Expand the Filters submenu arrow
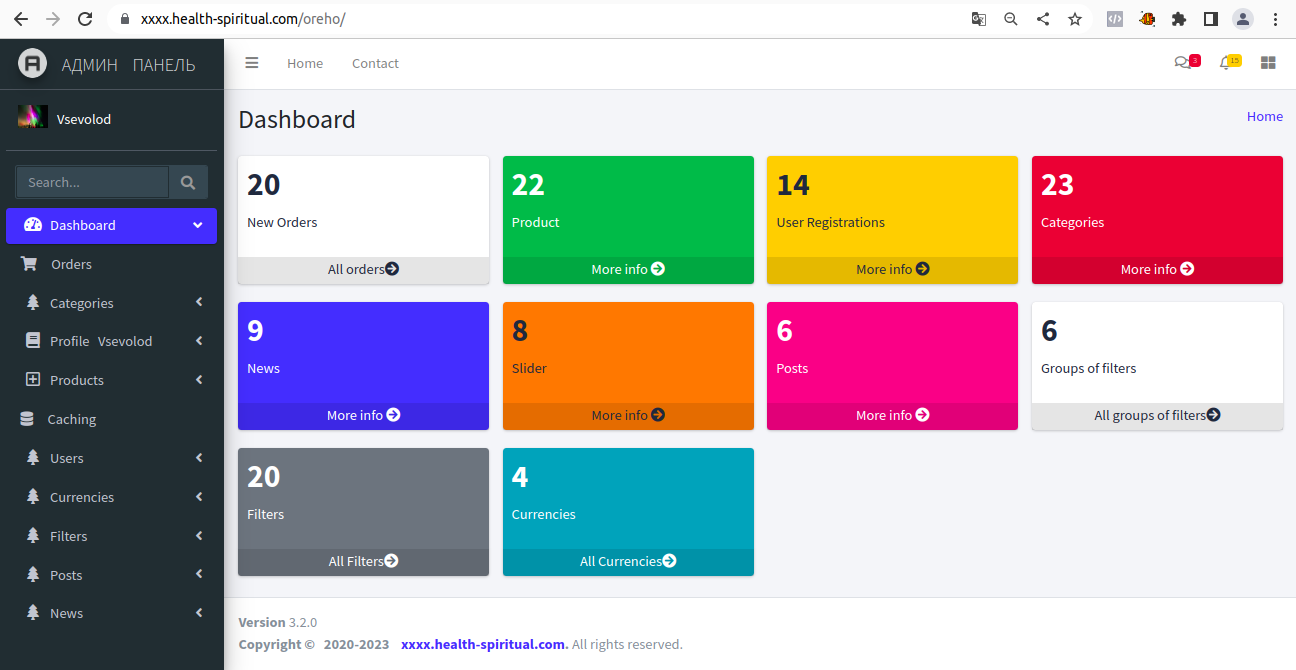 click(x=199, y=536)
